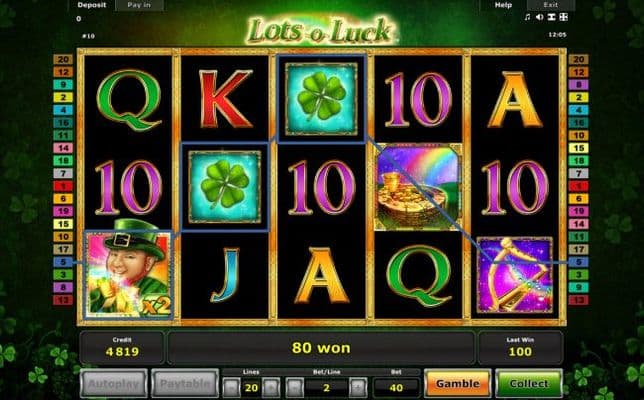Toggle the music note sound icon
The image size is (644, 400).
coord(527,17)
